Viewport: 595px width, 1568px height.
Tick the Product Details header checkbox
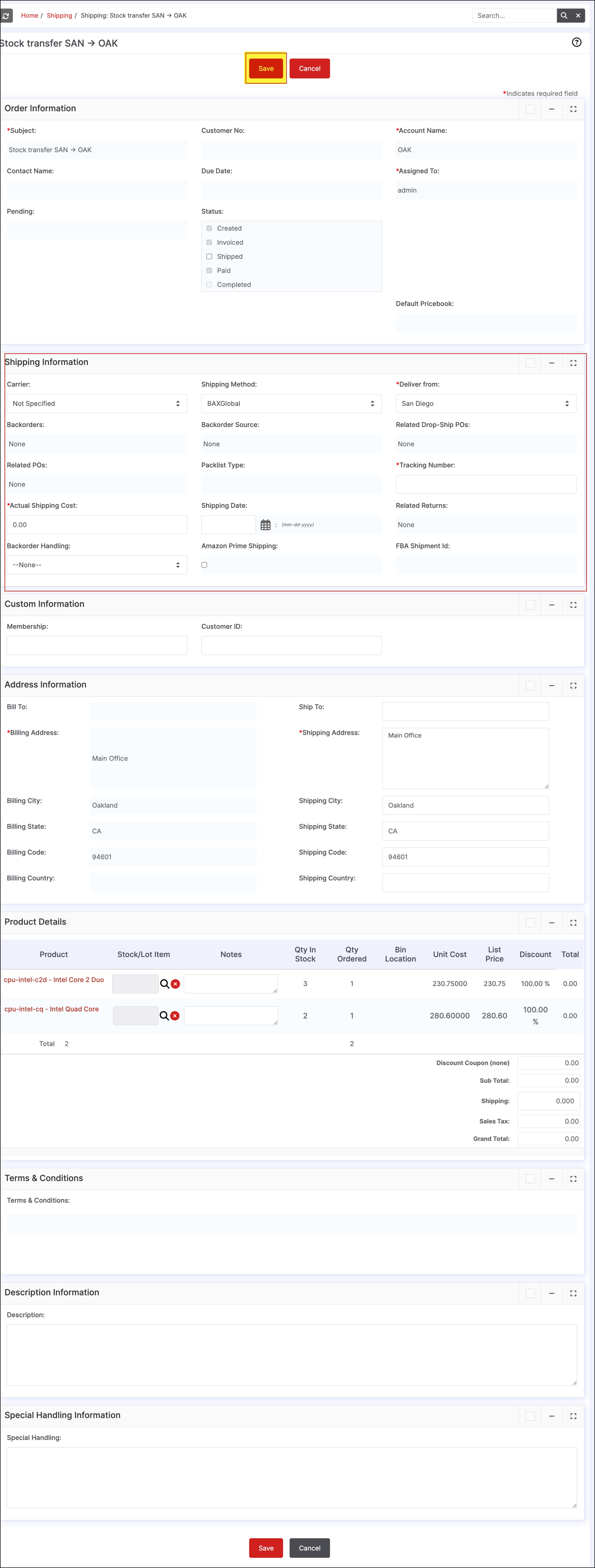tap(530, 923)
